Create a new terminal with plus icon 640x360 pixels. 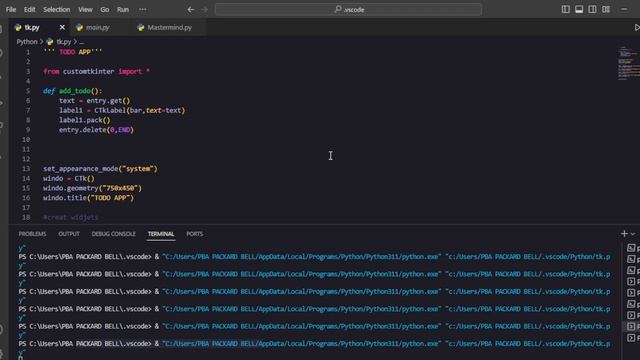coord(624,233)
